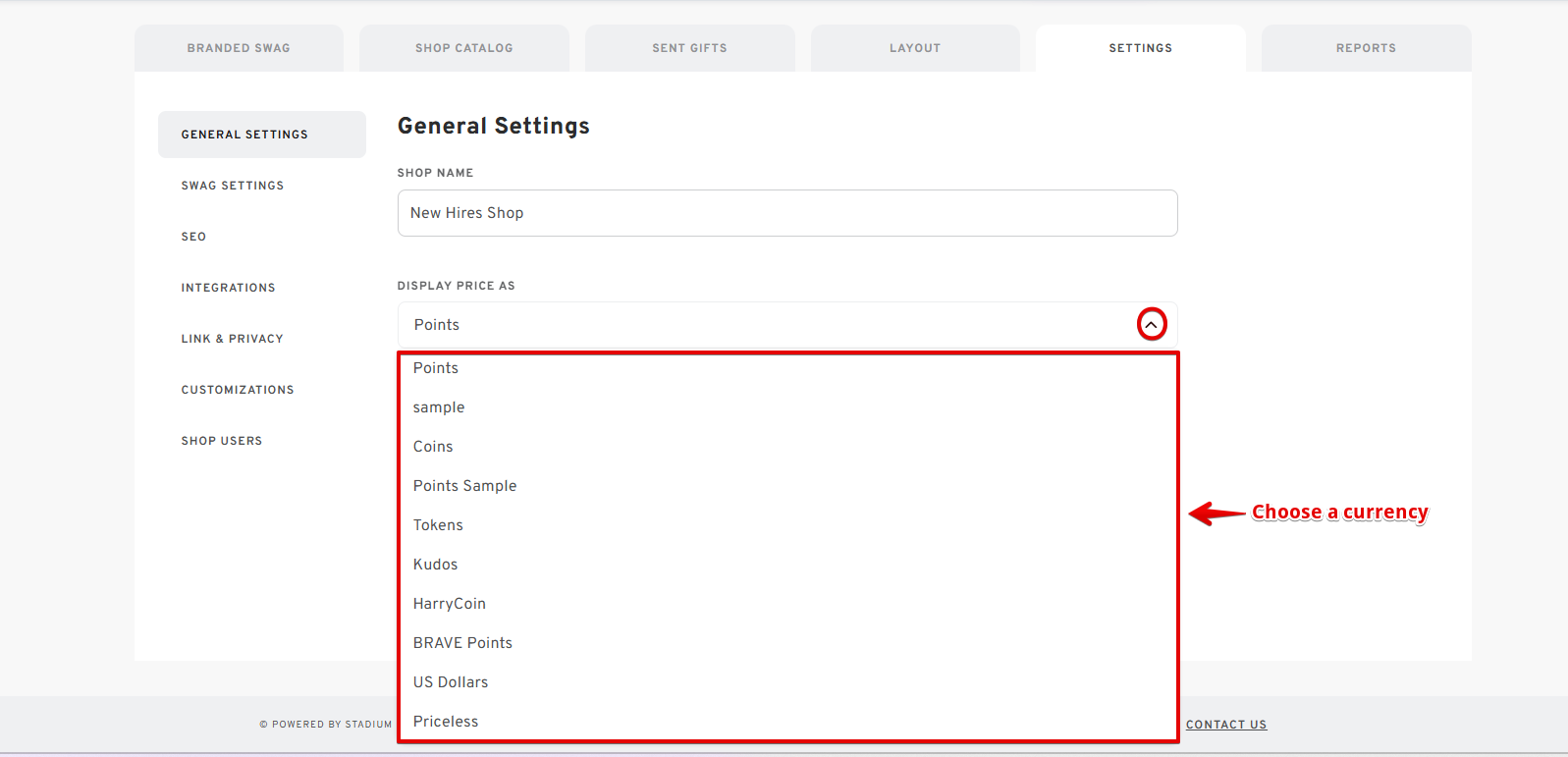Open the Layout tab
Image resolution: width=1568 pixels, height=757 pixels.
(915, 48)
